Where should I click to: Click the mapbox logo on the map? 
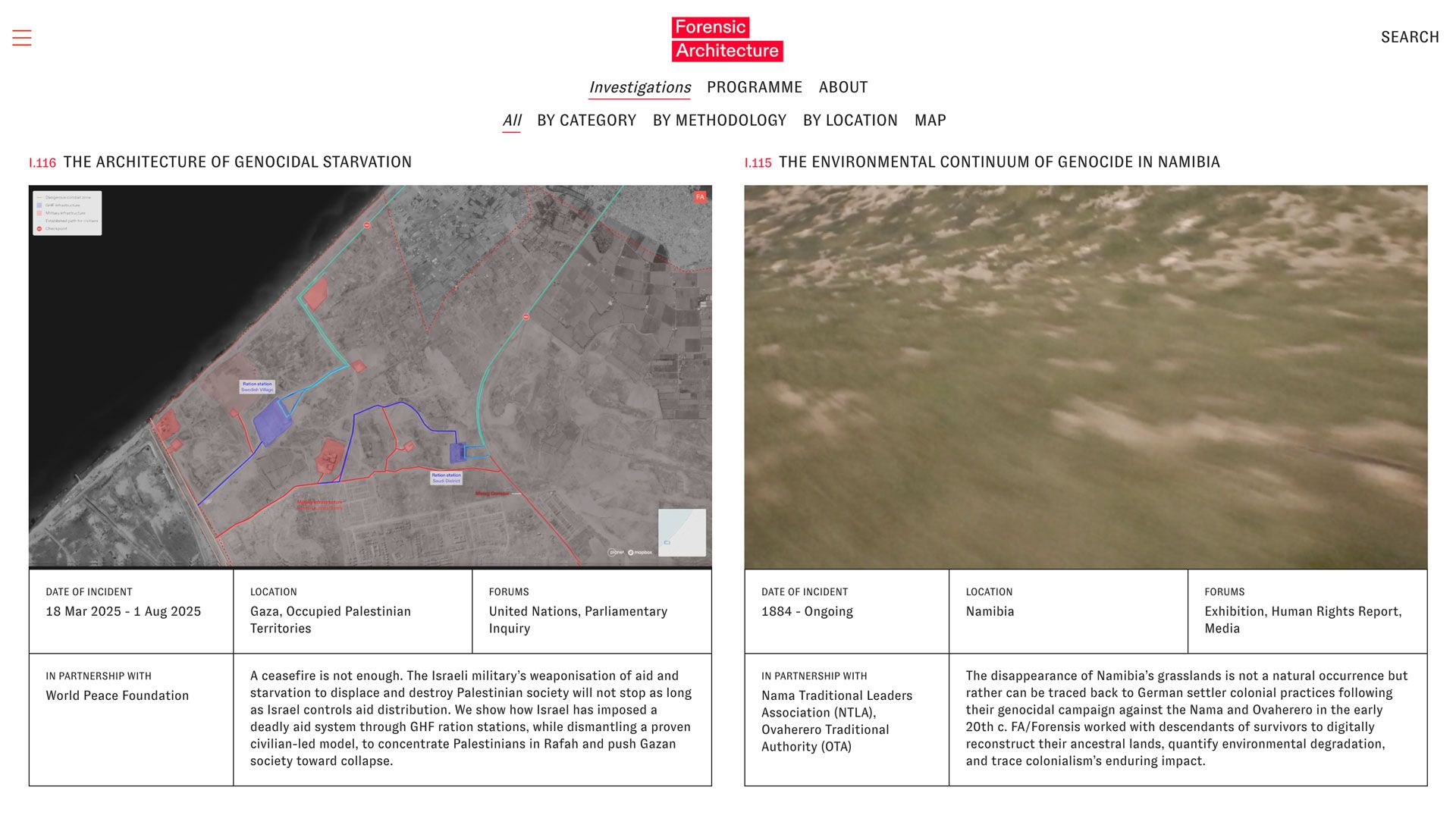640,552
